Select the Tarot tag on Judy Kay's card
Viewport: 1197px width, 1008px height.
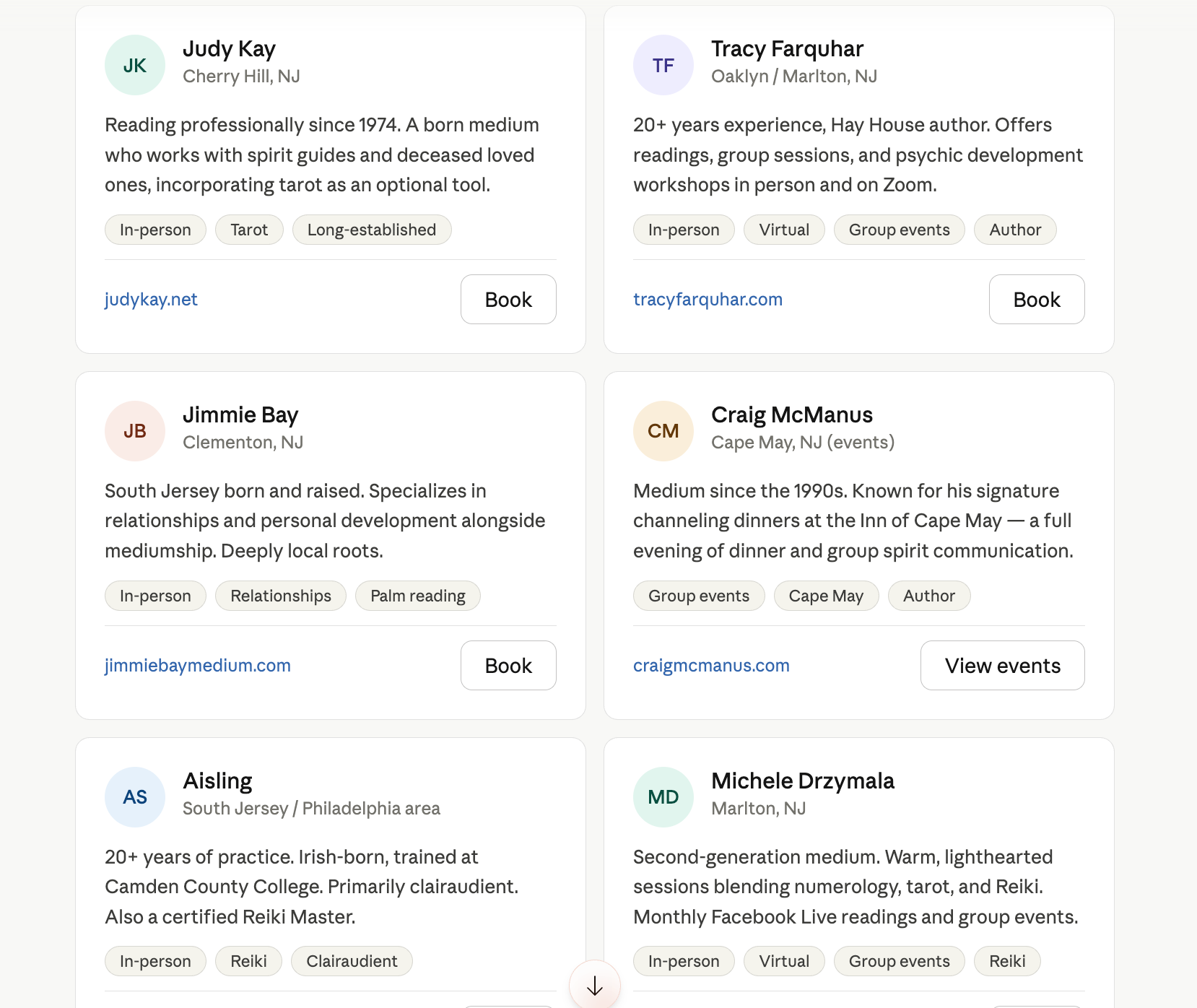(x=249, y=230)
